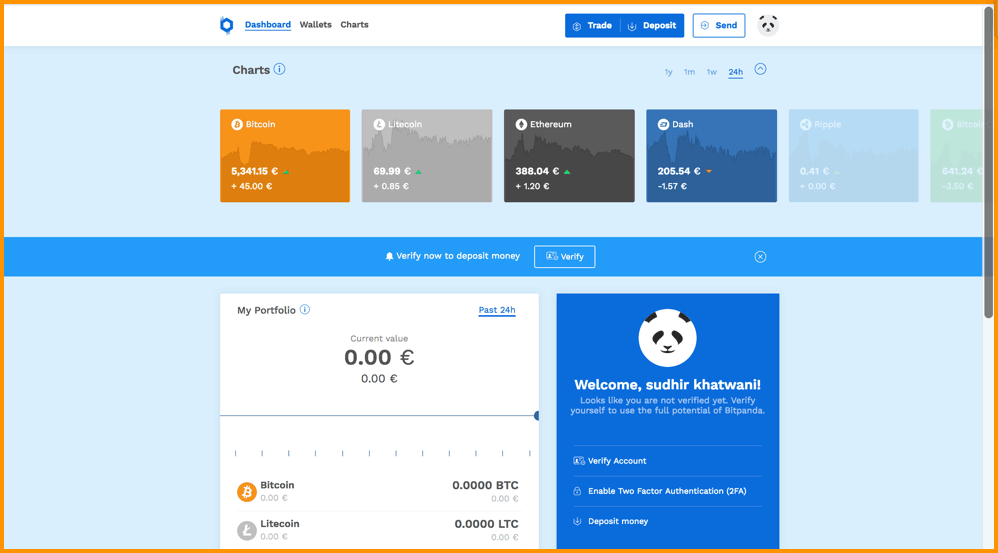
Task: Click the portfolio Current value 0.00 €
Action: click(379, 358)
